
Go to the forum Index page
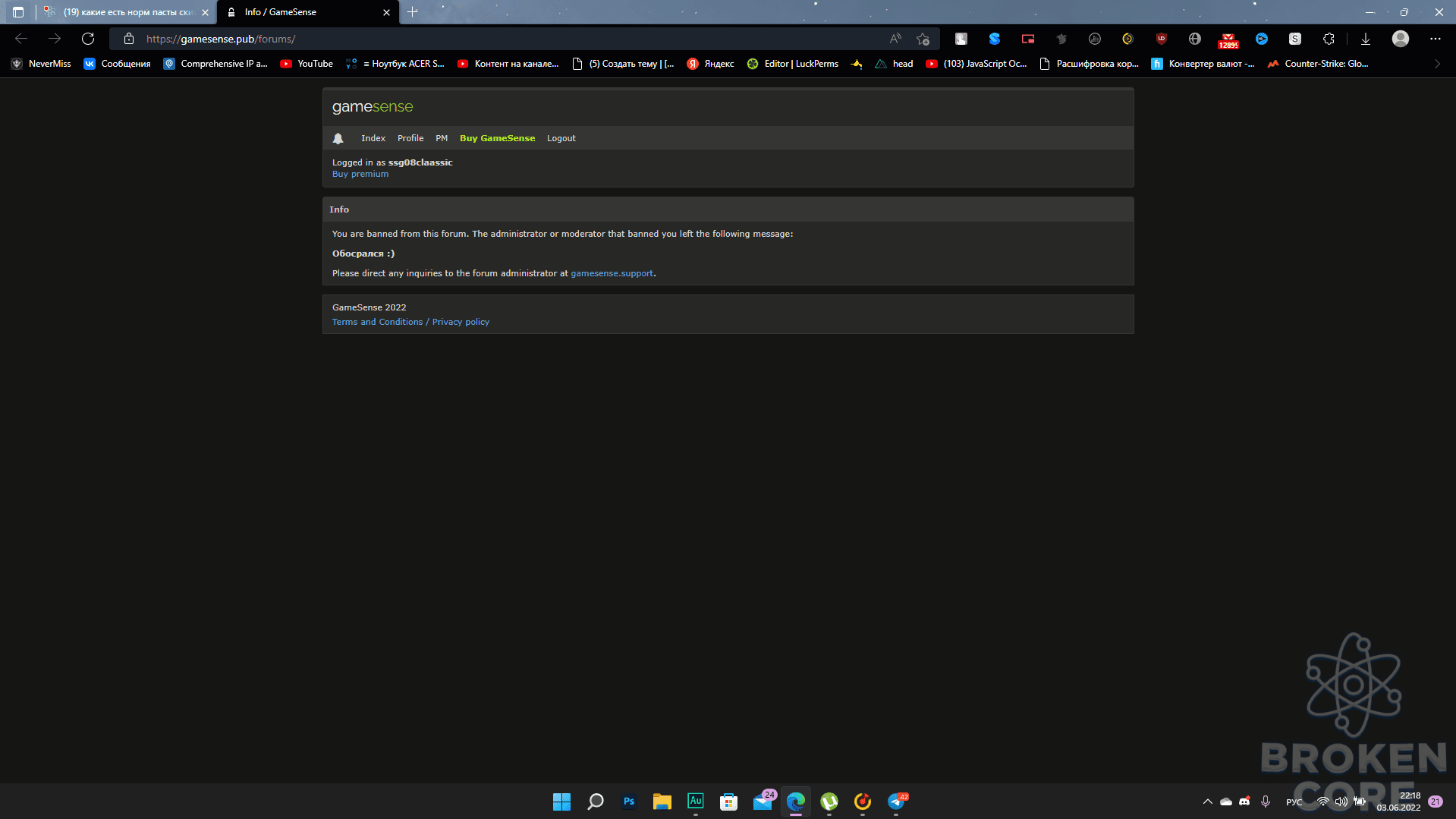pos(373,138)
